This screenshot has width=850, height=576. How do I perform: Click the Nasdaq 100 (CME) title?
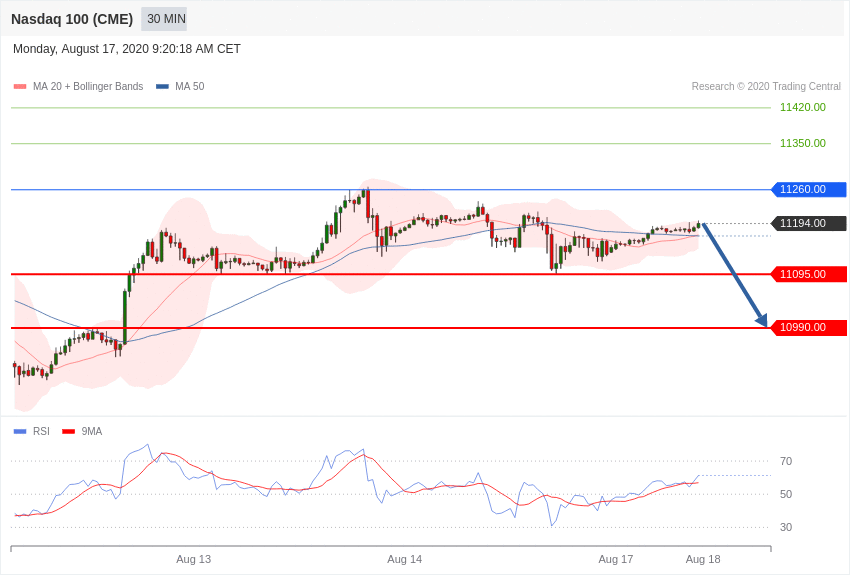(72, 19)
